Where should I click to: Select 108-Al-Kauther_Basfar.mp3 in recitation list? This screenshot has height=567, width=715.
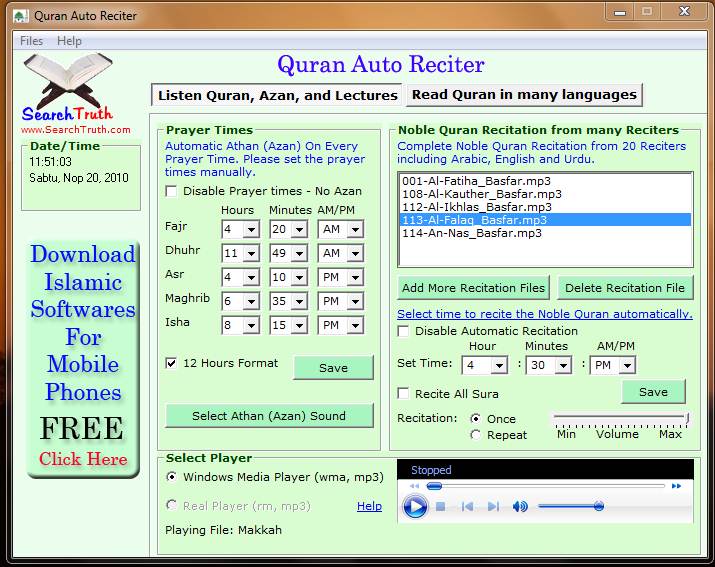pyautogui.click(x=545, y=194)
